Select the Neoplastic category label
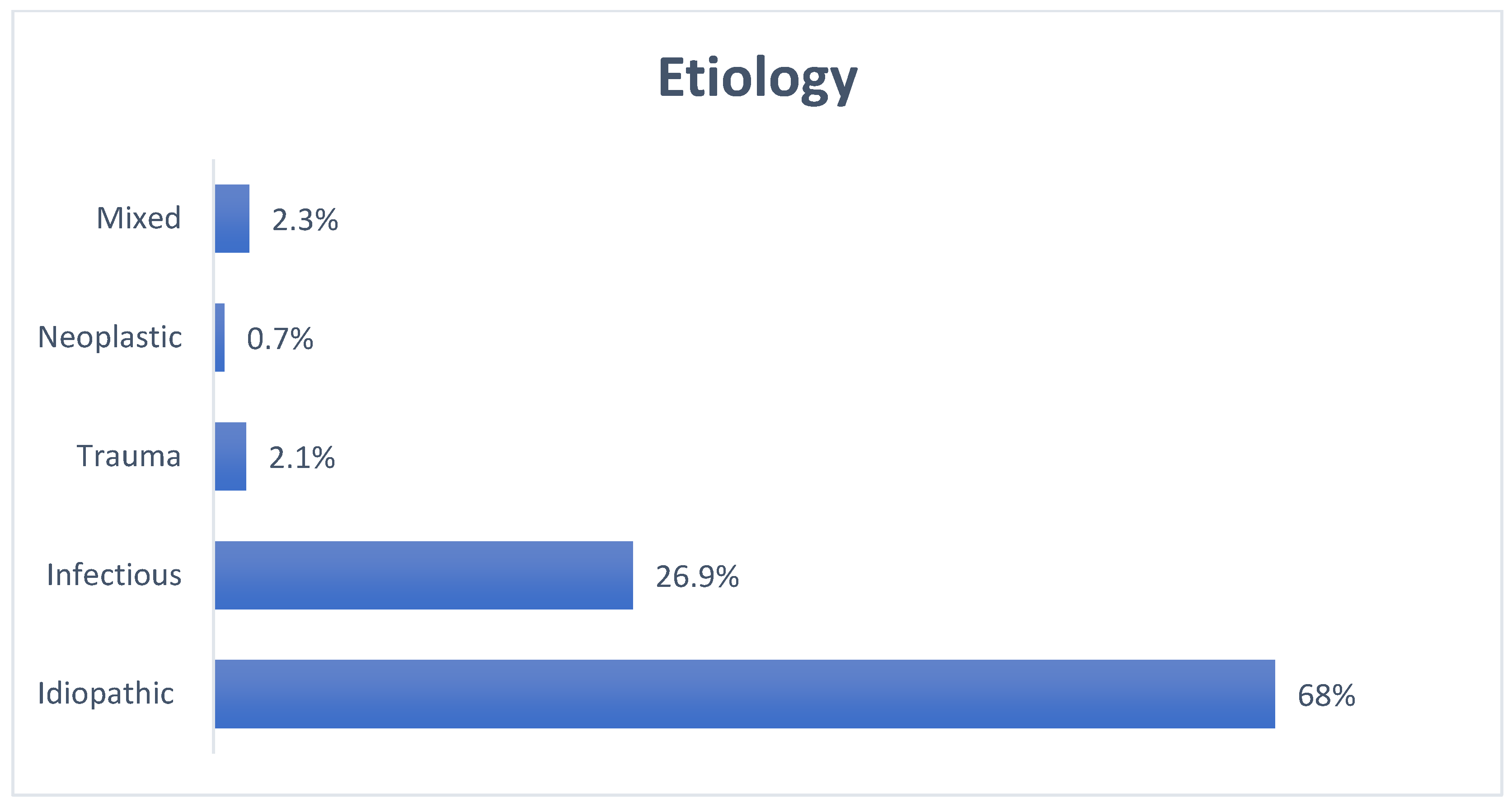1512x808 pixels. click(110, 338)
